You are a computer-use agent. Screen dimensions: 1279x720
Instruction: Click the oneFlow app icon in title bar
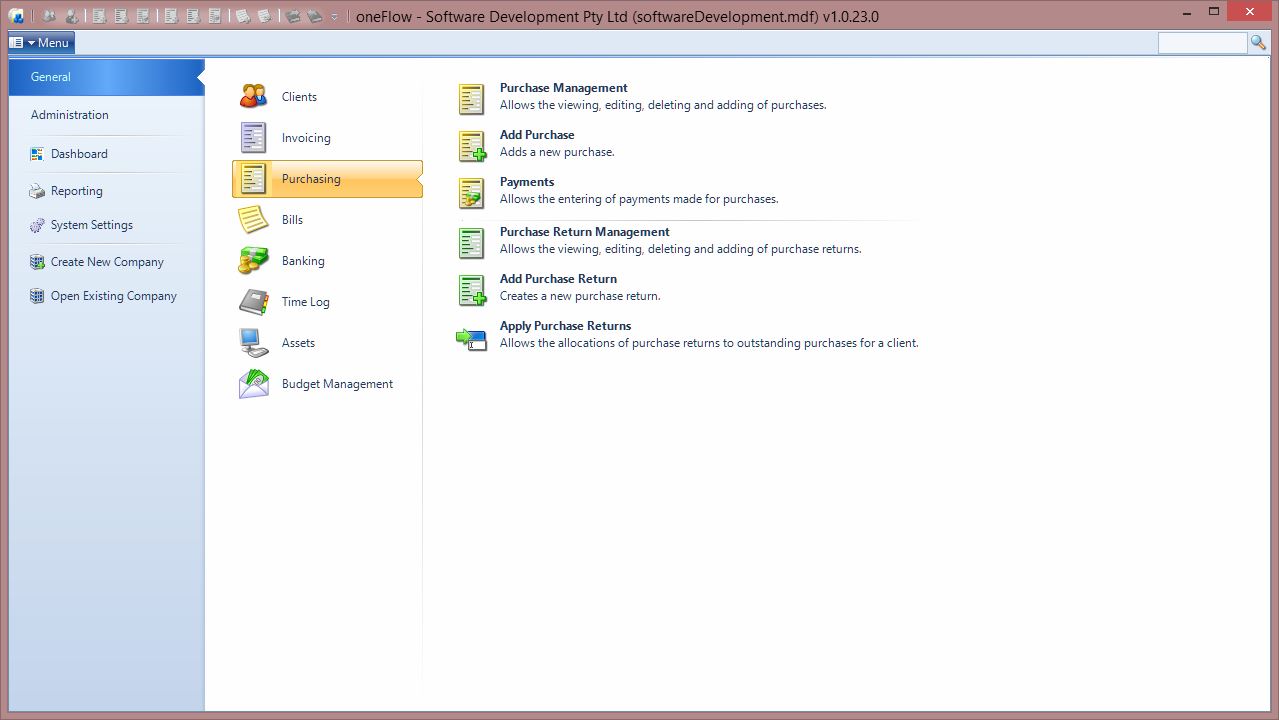(x=16, y=16)
